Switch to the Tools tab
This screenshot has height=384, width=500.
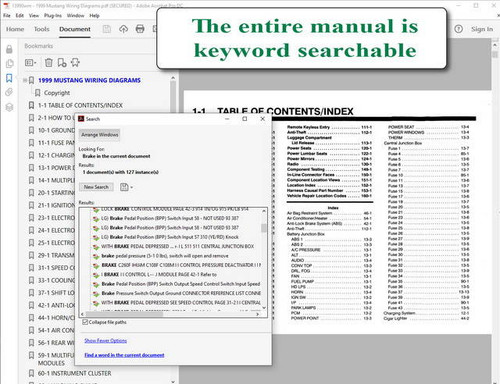tap(42, 29)
